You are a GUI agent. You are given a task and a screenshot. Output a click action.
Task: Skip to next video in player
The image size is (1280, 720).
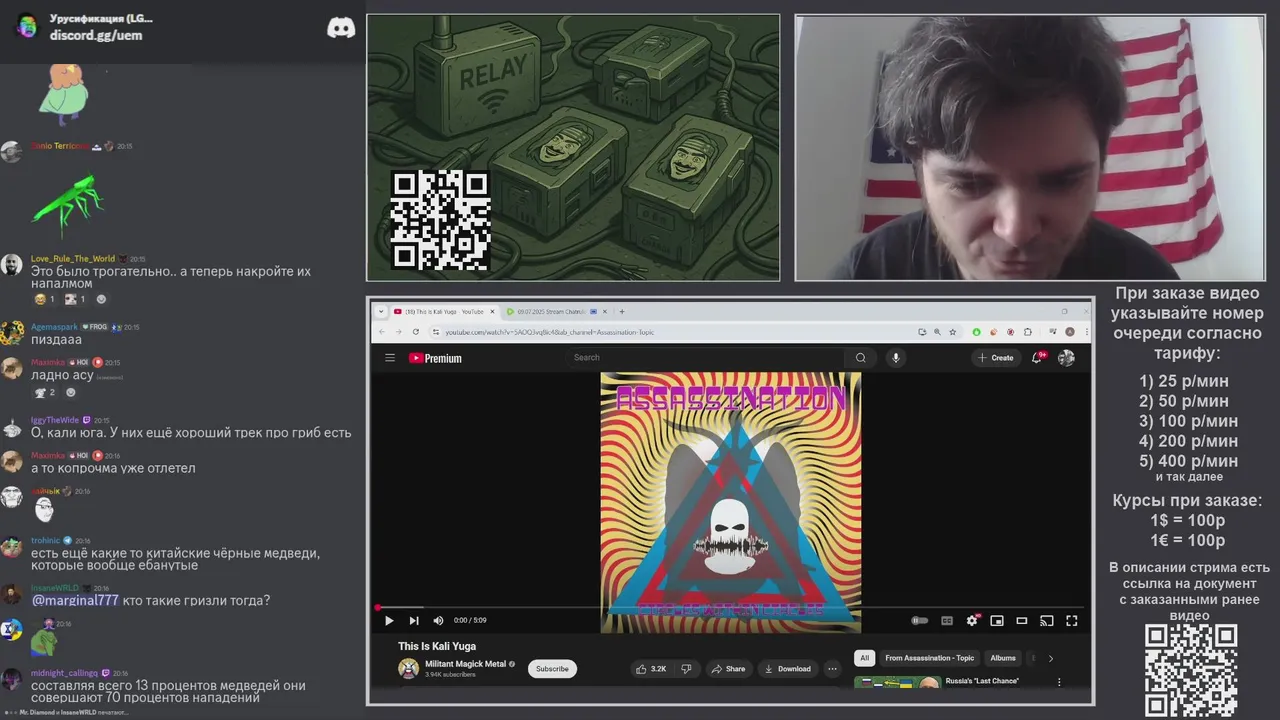pyautogui.click(x=414, y=621)
